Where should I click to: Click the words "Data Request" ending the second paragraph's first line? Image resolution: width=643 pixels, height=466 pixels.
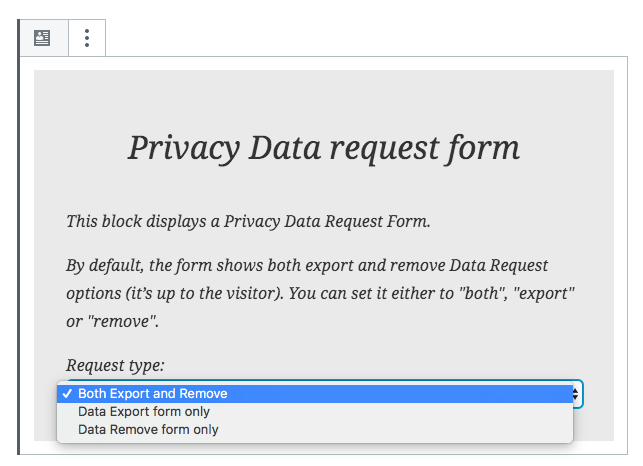coord(499,266)
